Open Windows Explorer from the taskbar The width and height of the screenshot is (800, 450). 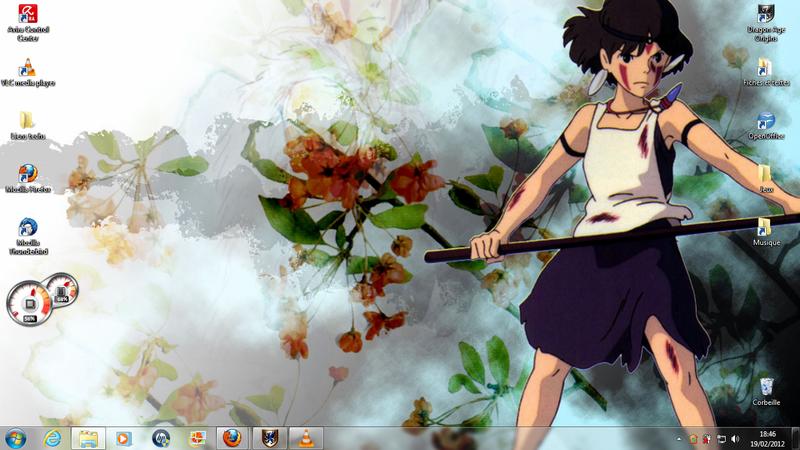[88, 438]
